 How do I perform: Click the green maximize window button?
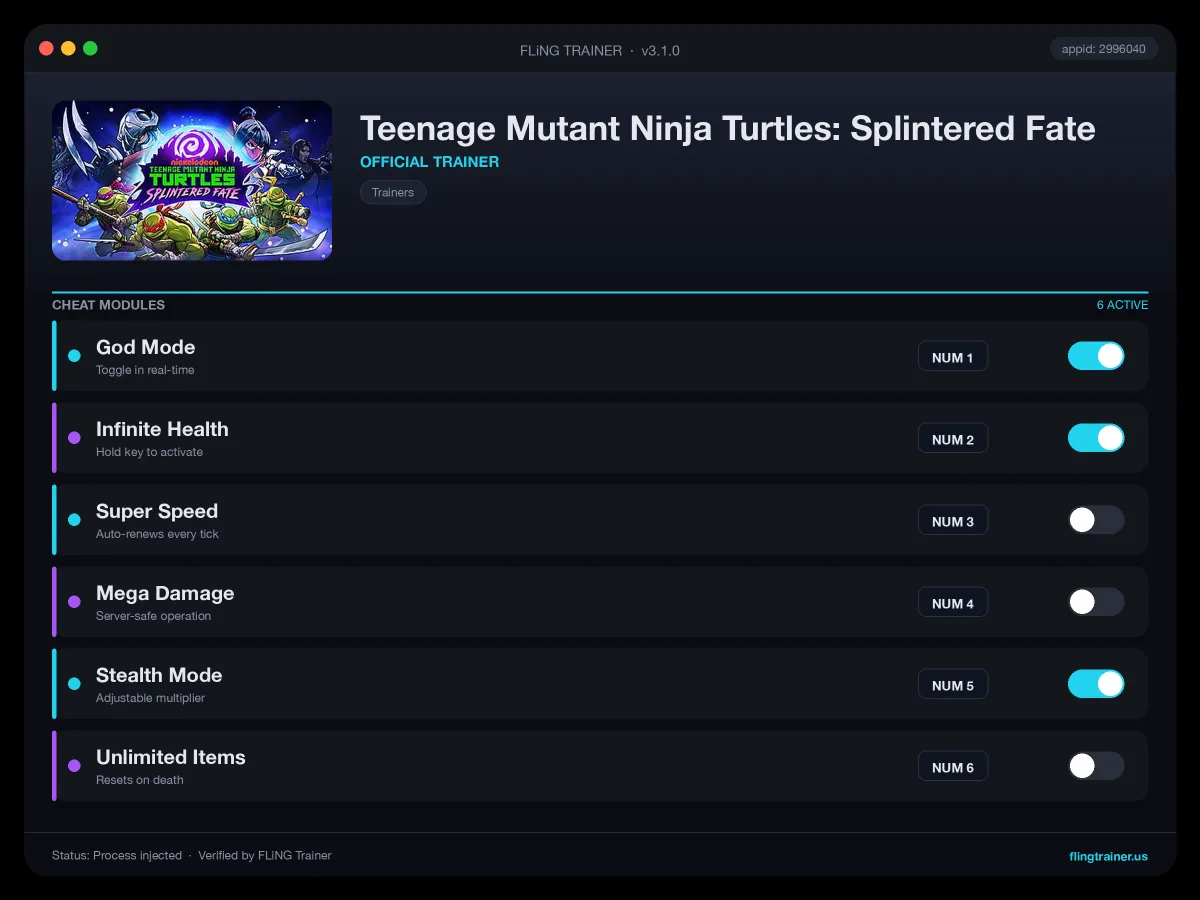point(90,48)
